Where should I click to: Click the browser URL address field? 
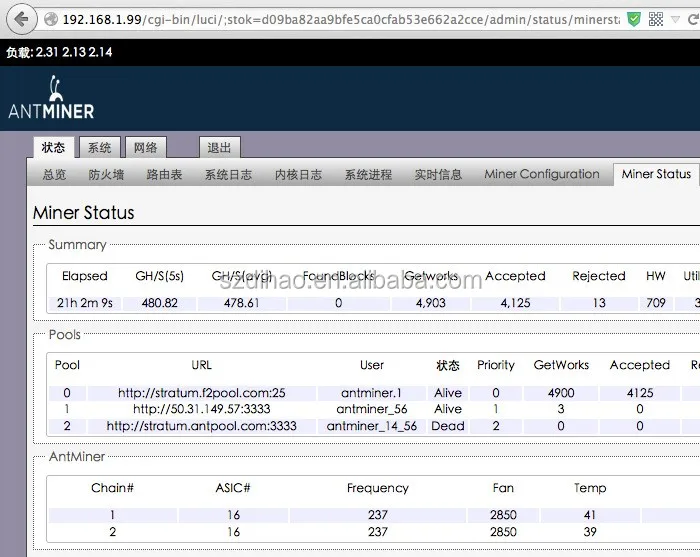tap(341, 20)
